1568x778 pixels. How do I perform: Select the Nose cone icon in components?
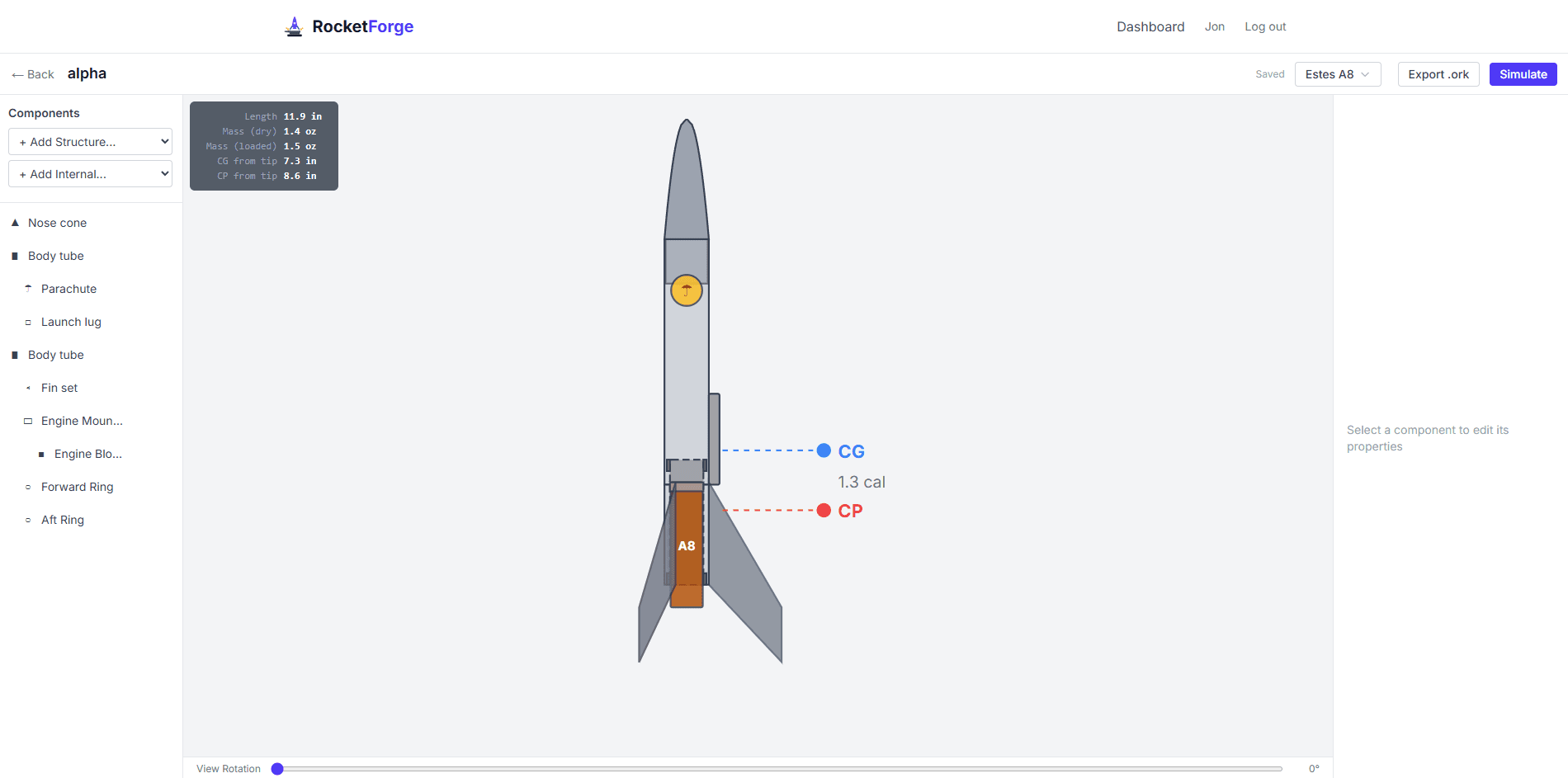click(14, 222)
